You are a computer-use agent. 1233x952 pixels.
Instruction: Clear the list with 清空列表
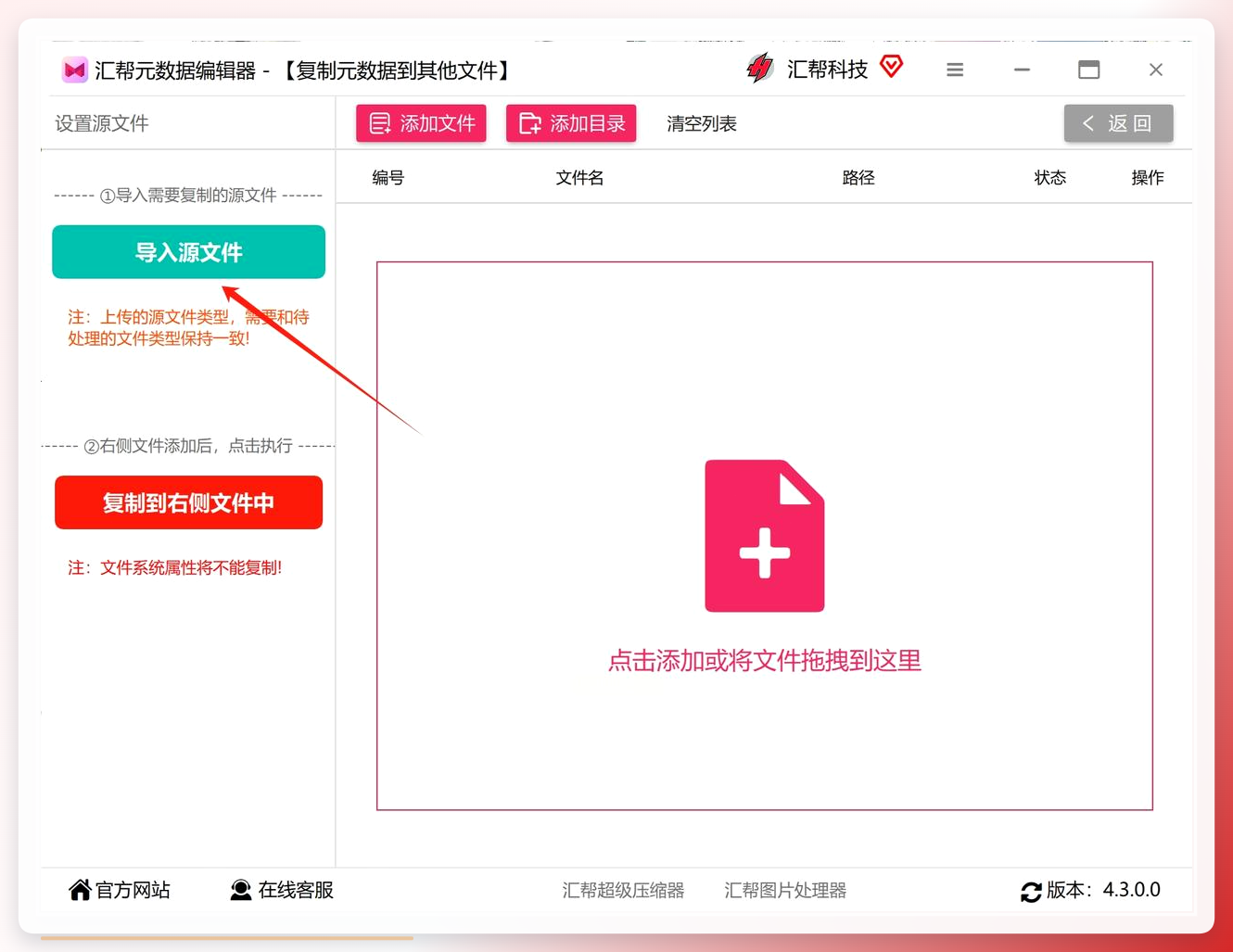[x=702, y=123]
